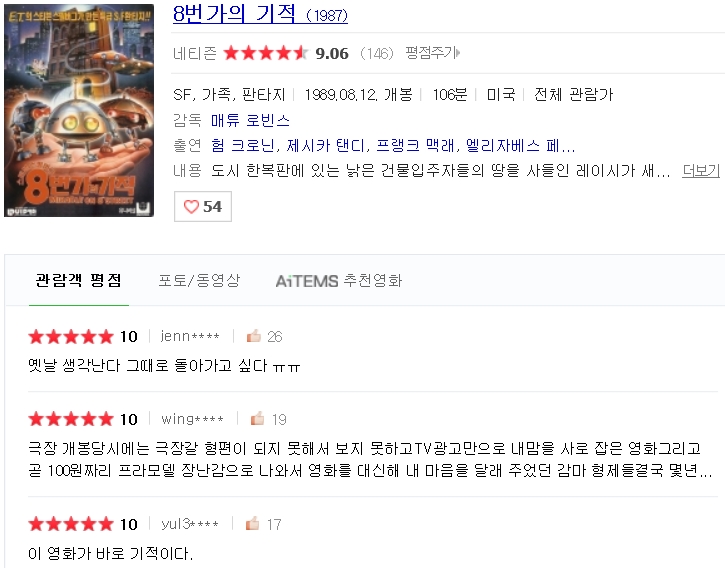This screenshot has height=568, width=725.
Task: Click the netizen red star rating icons
Action: coord(266,53)
